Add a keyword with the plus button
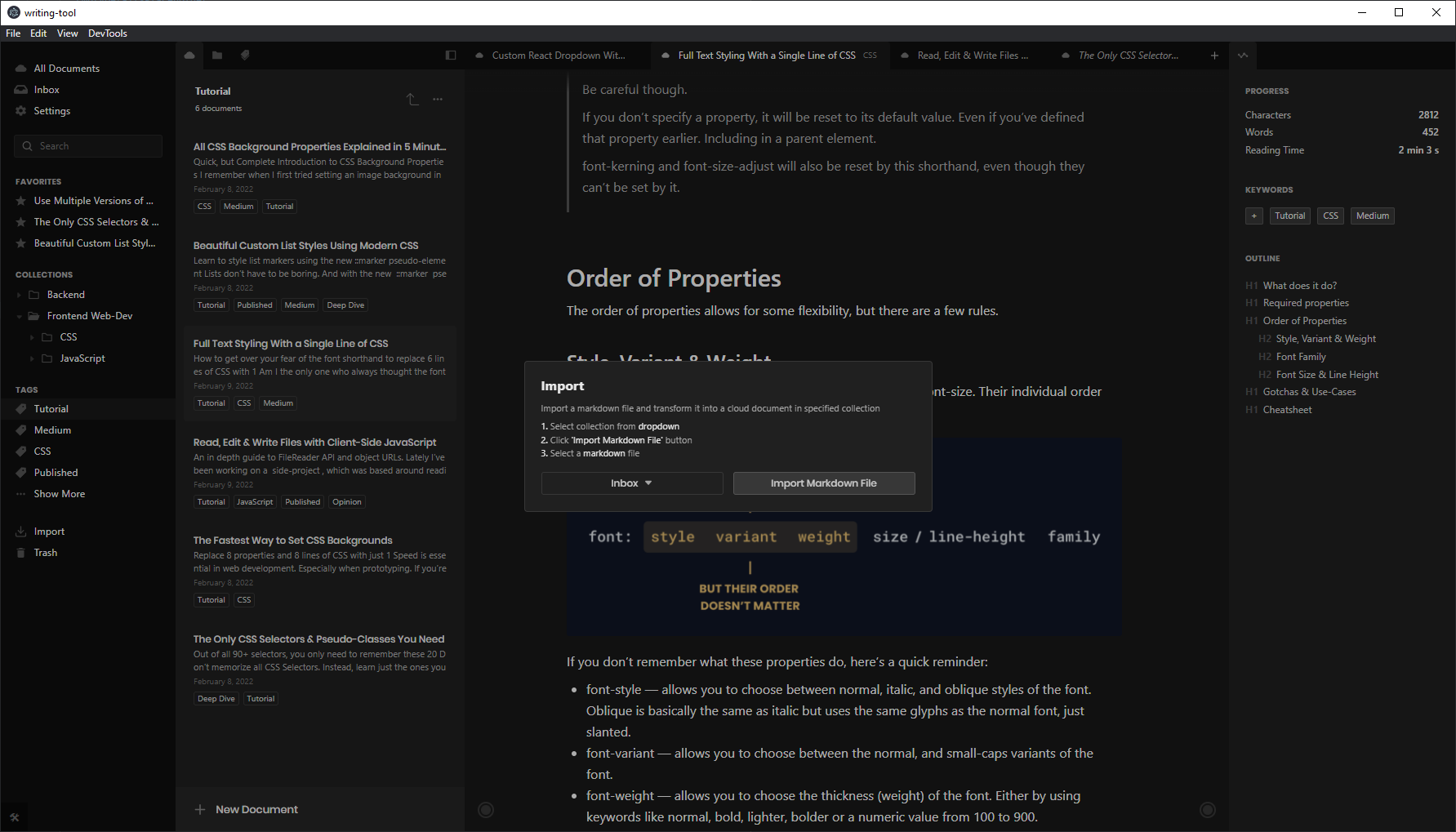The height and width of the screenshot is (832, 1456). pos(1254,216)
